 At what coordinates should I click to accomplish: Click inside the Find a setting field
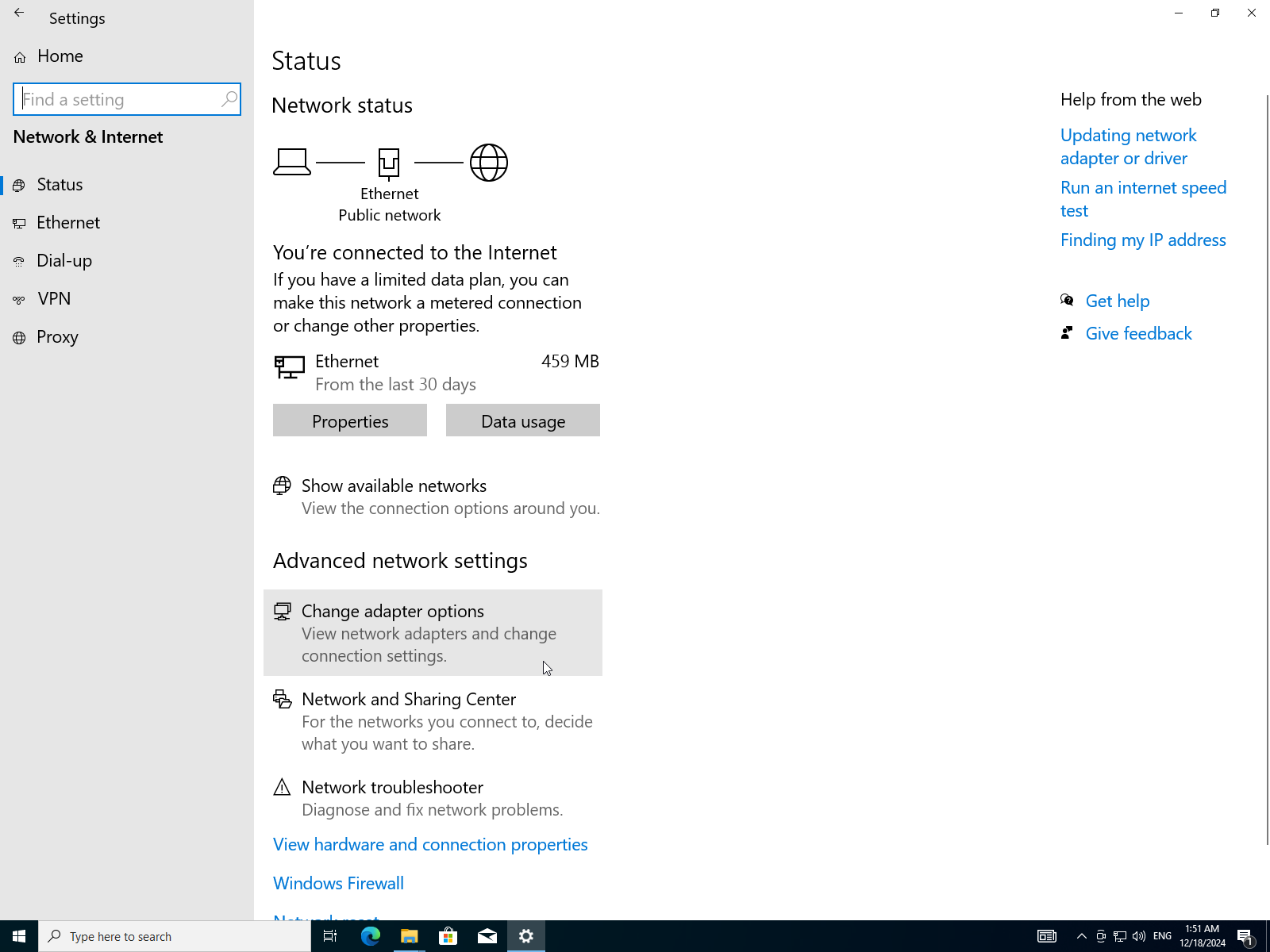(x=119, y=100)
